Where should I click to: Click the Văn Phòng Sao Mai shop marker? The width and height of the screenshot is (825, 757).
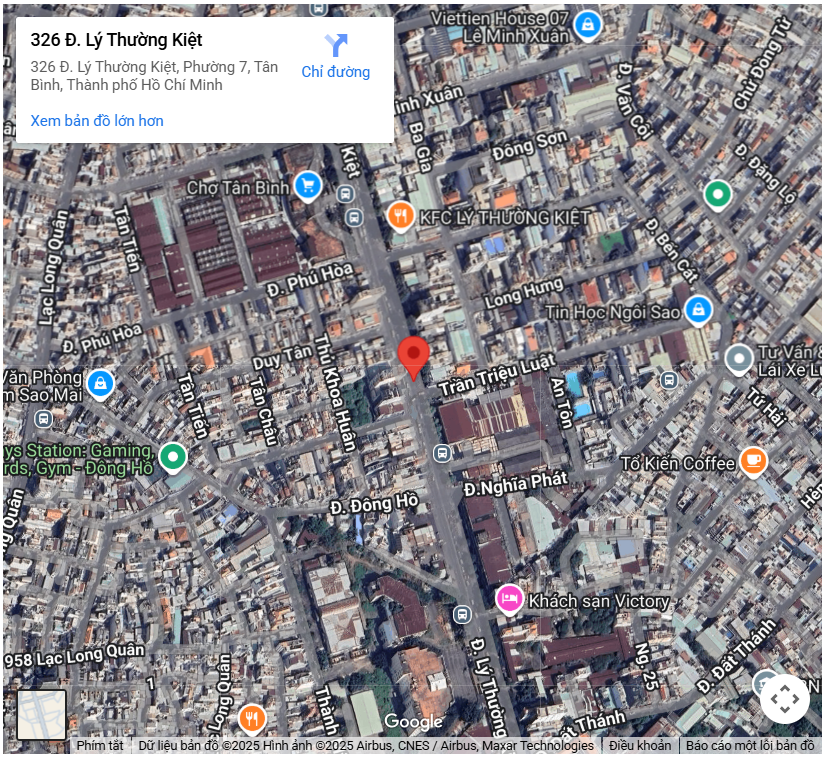coord(100,385)
